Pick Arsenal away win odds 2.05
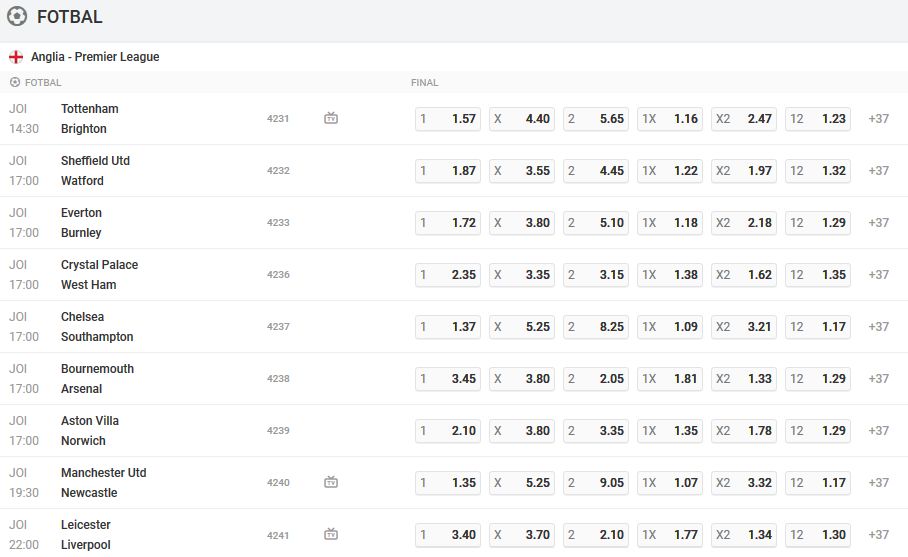The height and width of the screenshot is (557, 908). click(x=596, y=378)
